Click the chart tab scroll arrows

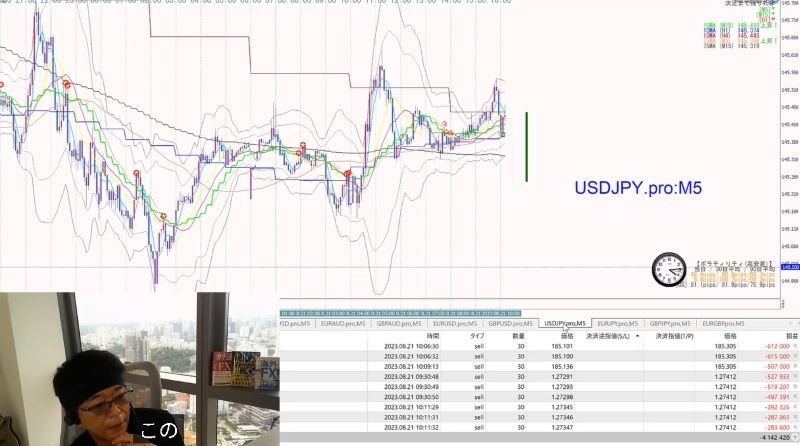point(793,324)
